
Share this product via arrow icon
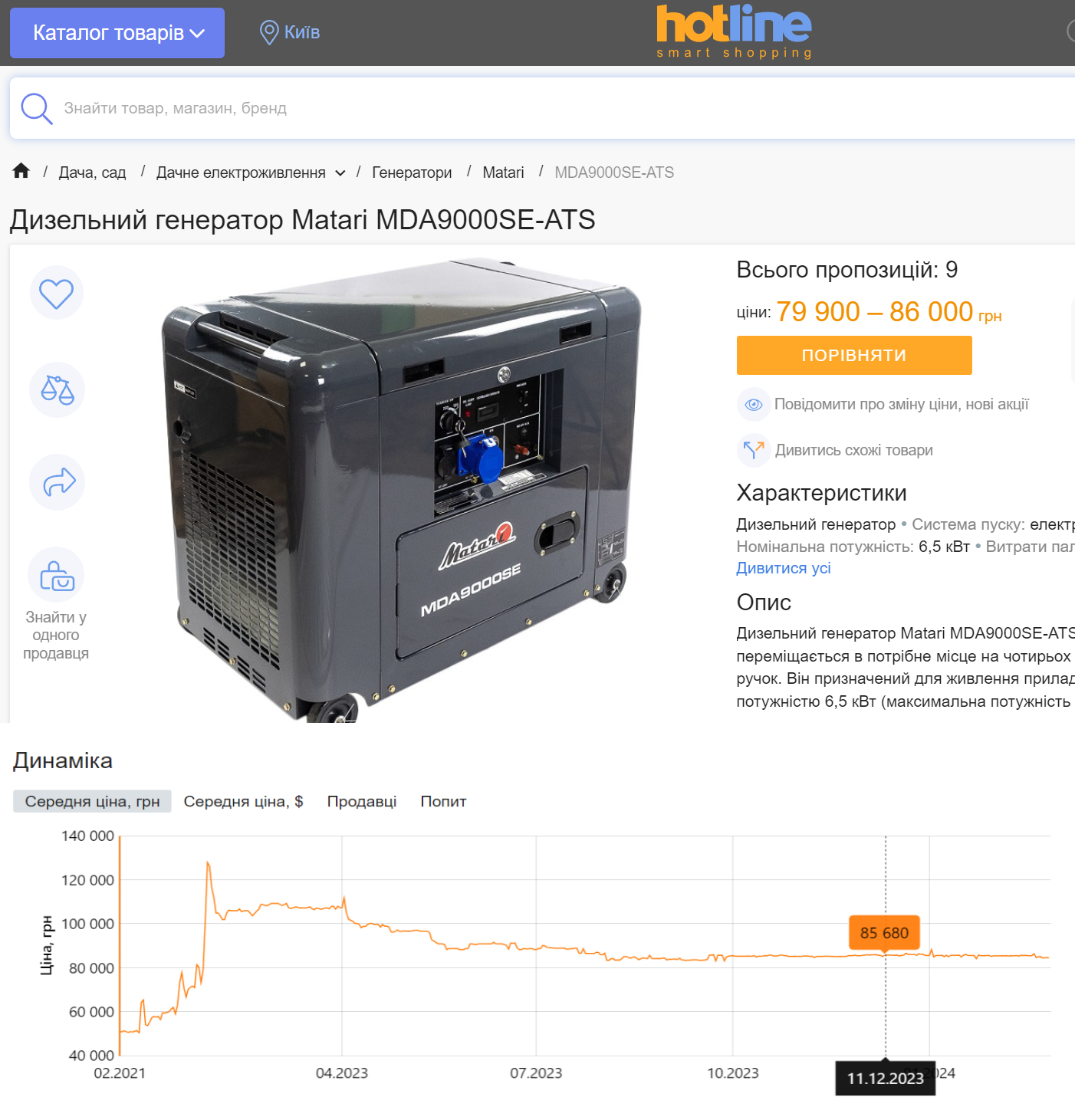(x=58, y=482)
